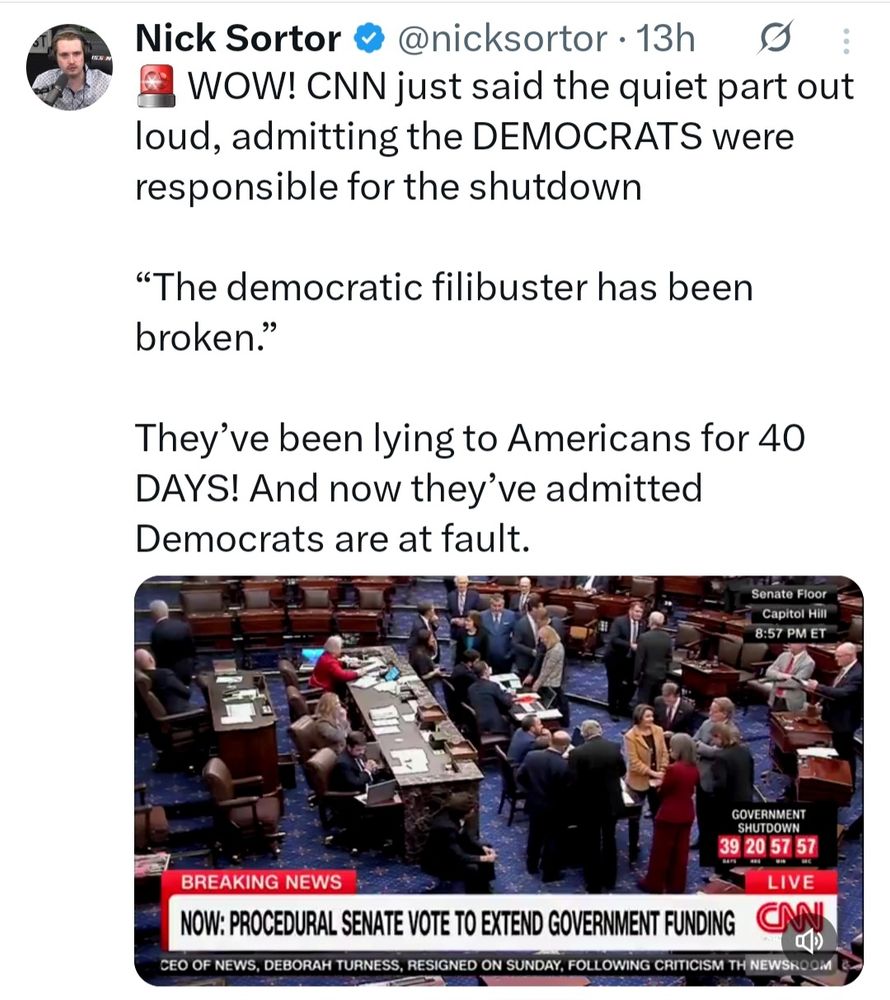
Task: Open the Grok slashed-circle icon
Action: click(776, 39)
